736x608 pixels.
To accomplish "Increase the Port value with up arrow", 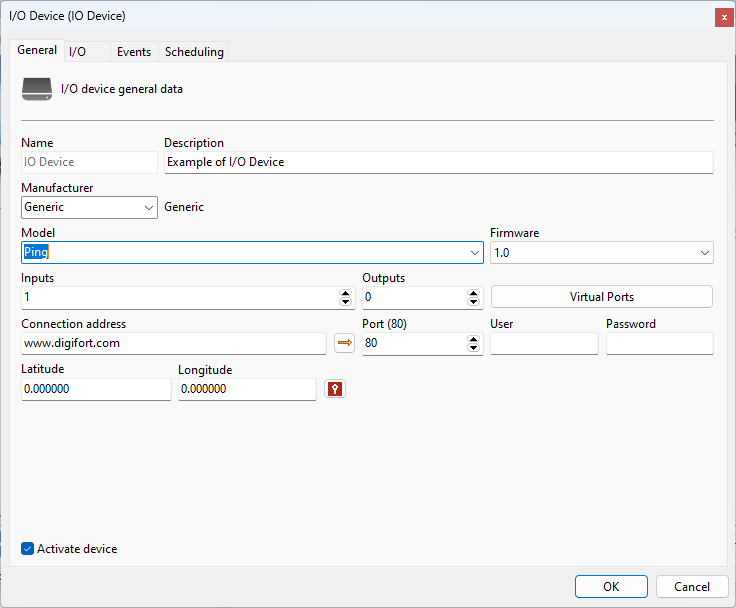I will 473,339.
